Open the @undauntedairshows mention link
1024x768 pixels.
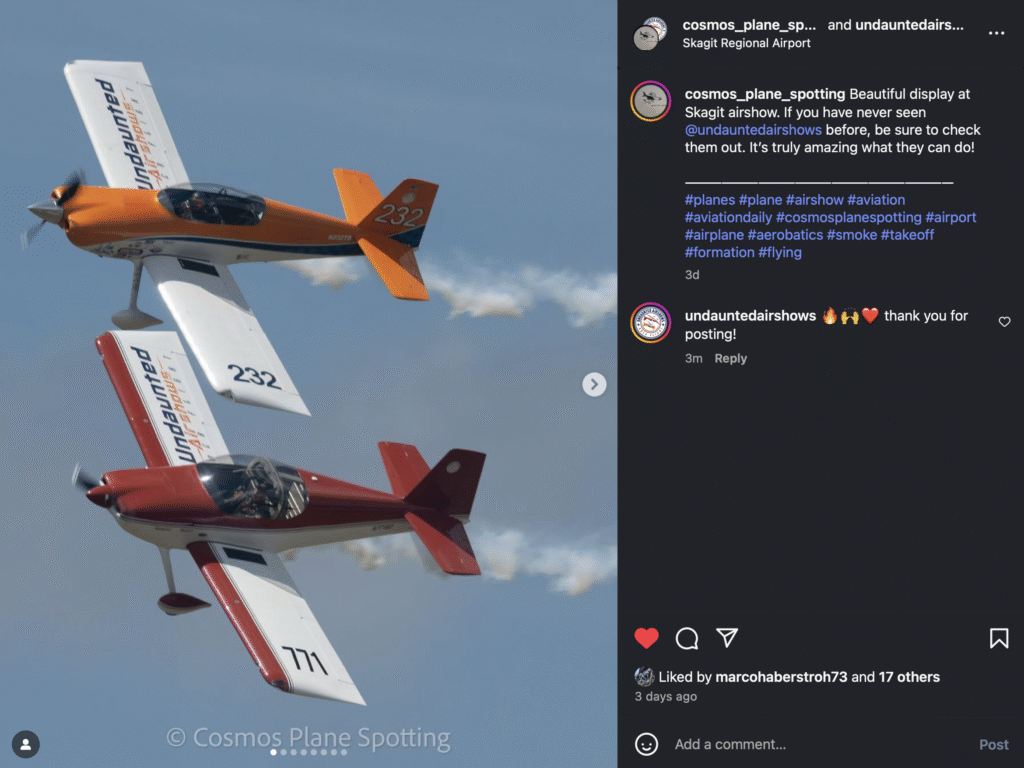752,130
